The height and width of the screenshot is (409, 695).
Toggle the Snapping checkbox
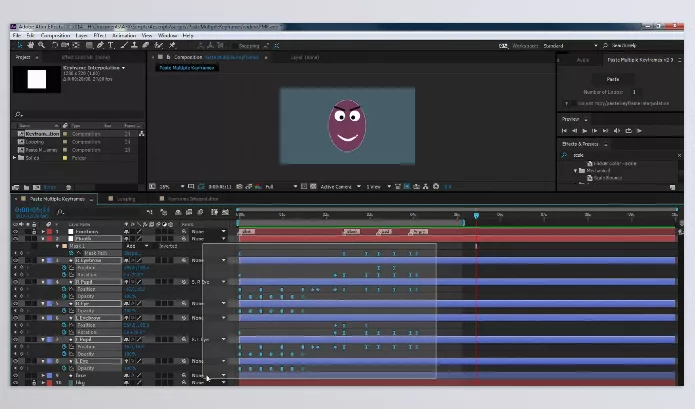234,46
